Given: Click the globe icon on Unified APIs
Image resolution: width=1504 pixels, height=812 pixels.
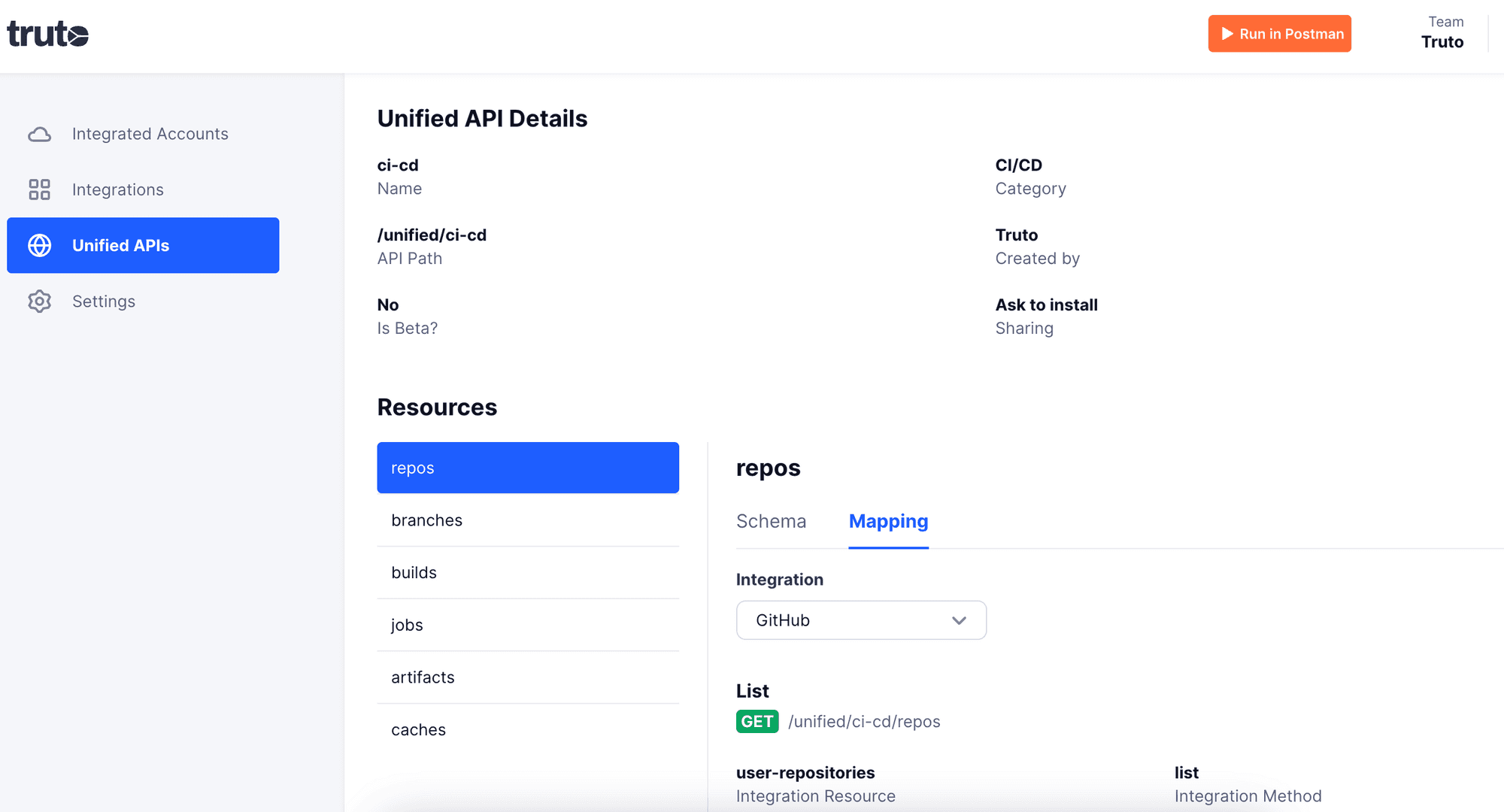Looking at the screenshot, I should [x=39, y=245].
